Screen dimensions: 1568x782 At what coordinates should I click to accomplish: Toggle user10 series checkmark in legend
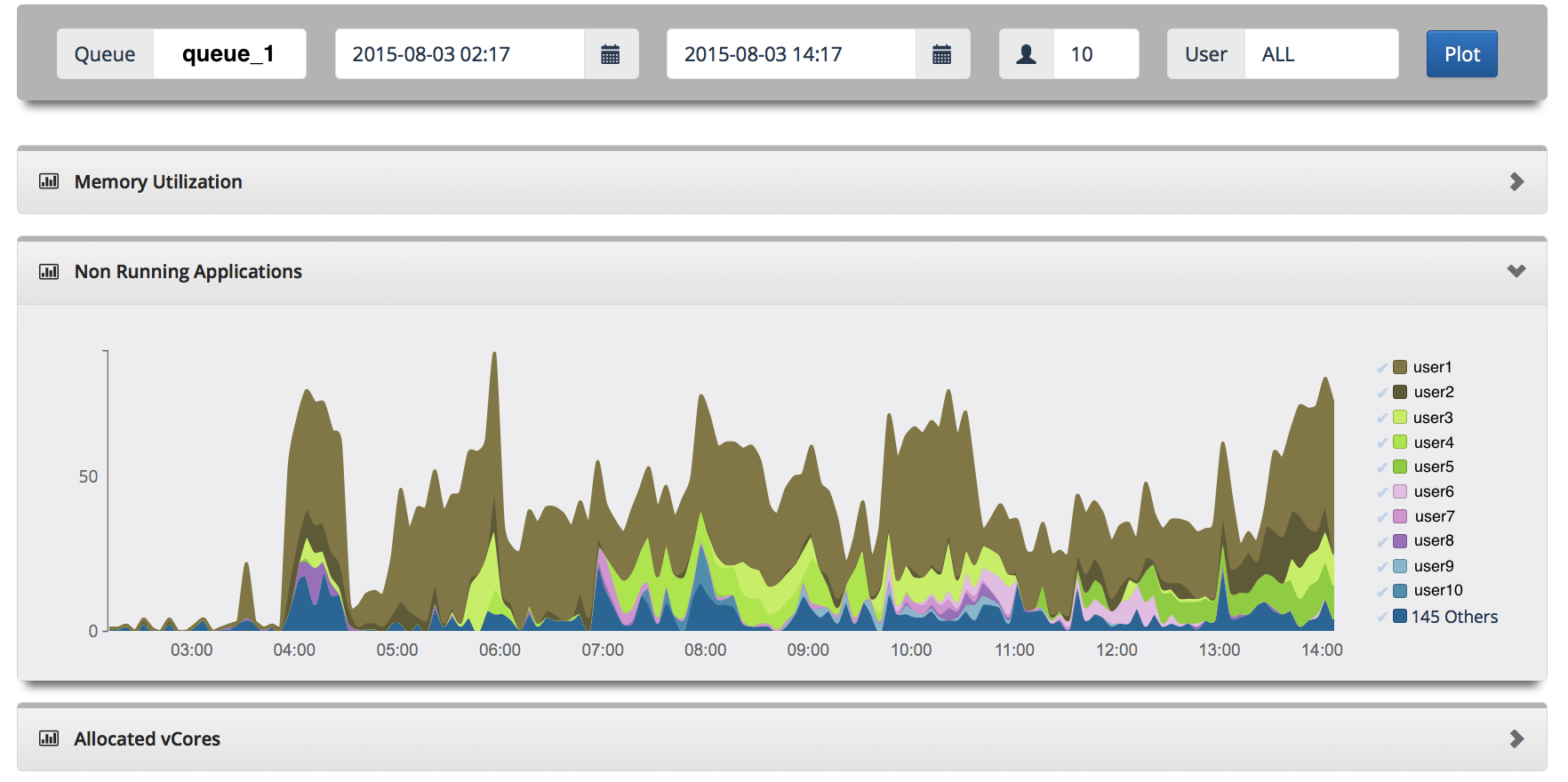(1382, 591)
